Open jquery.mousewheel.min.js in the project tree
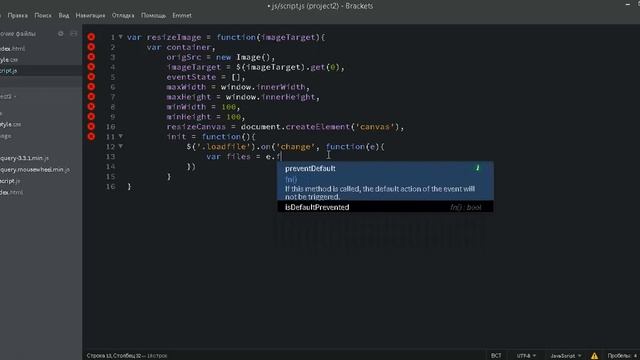 pyautogui.click(x=35, y=169)
